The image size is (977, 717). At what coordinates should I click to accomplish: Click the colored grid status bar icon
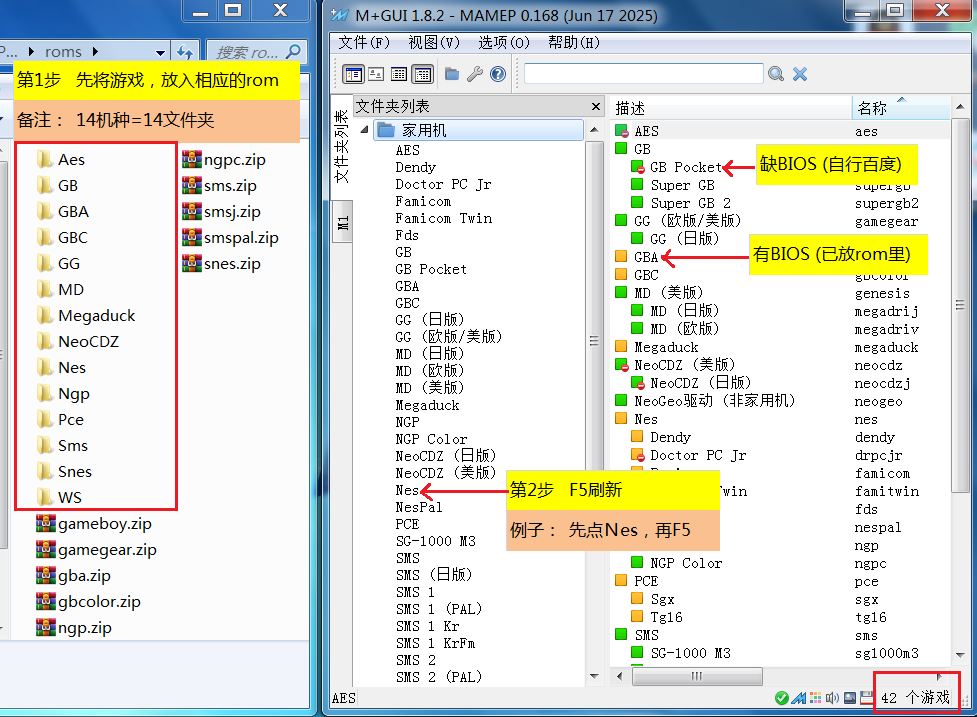815,698
